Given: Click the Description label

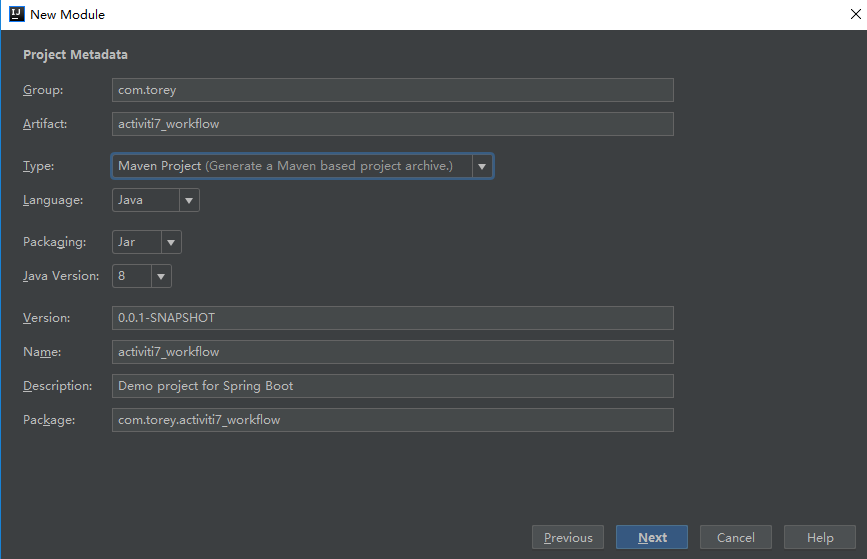Looking at the screenshot, I should (58, 386).
